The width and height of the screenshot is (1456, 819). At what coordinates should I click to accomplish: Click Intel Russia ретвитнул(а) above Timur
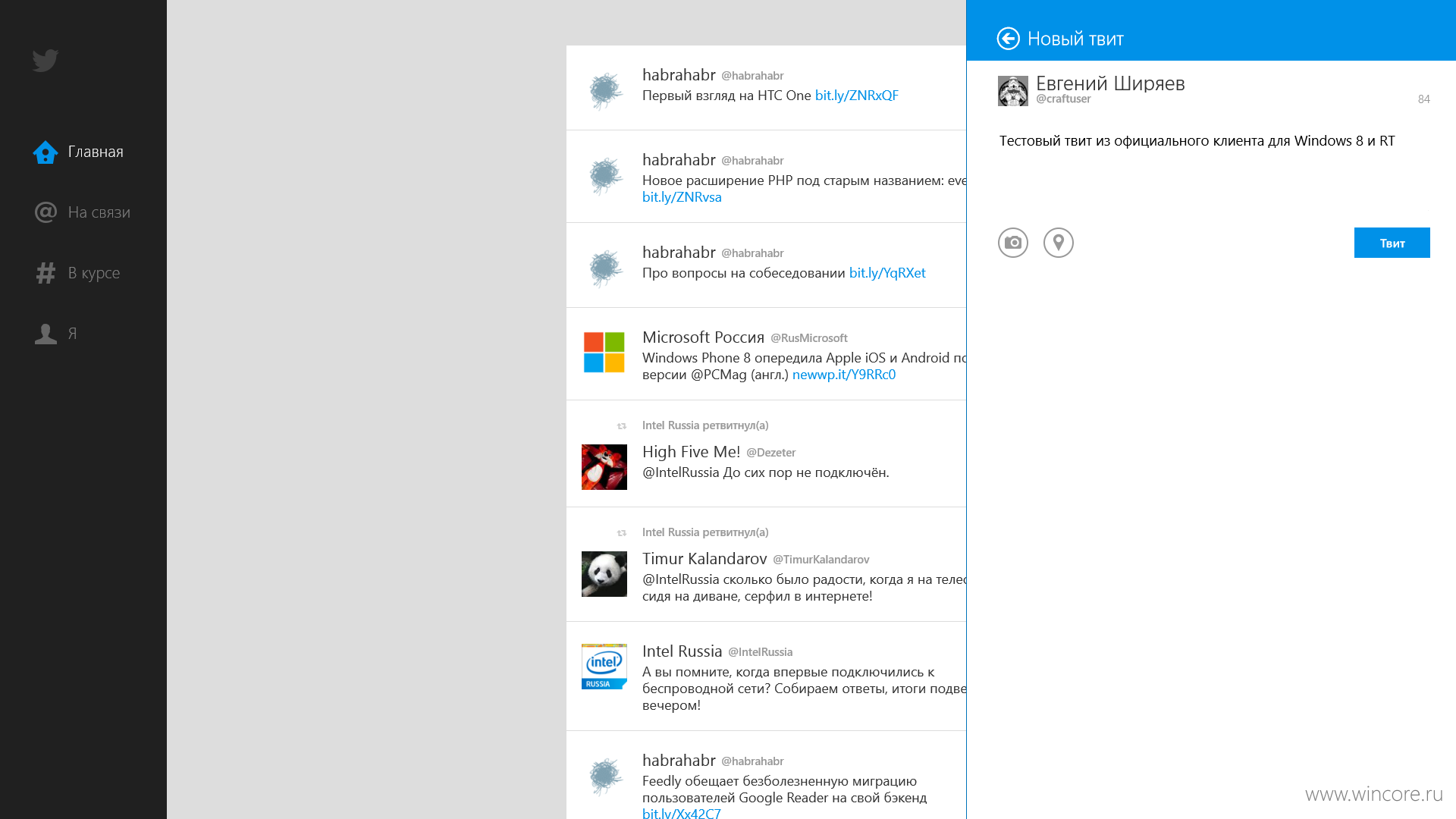(705, 532)
